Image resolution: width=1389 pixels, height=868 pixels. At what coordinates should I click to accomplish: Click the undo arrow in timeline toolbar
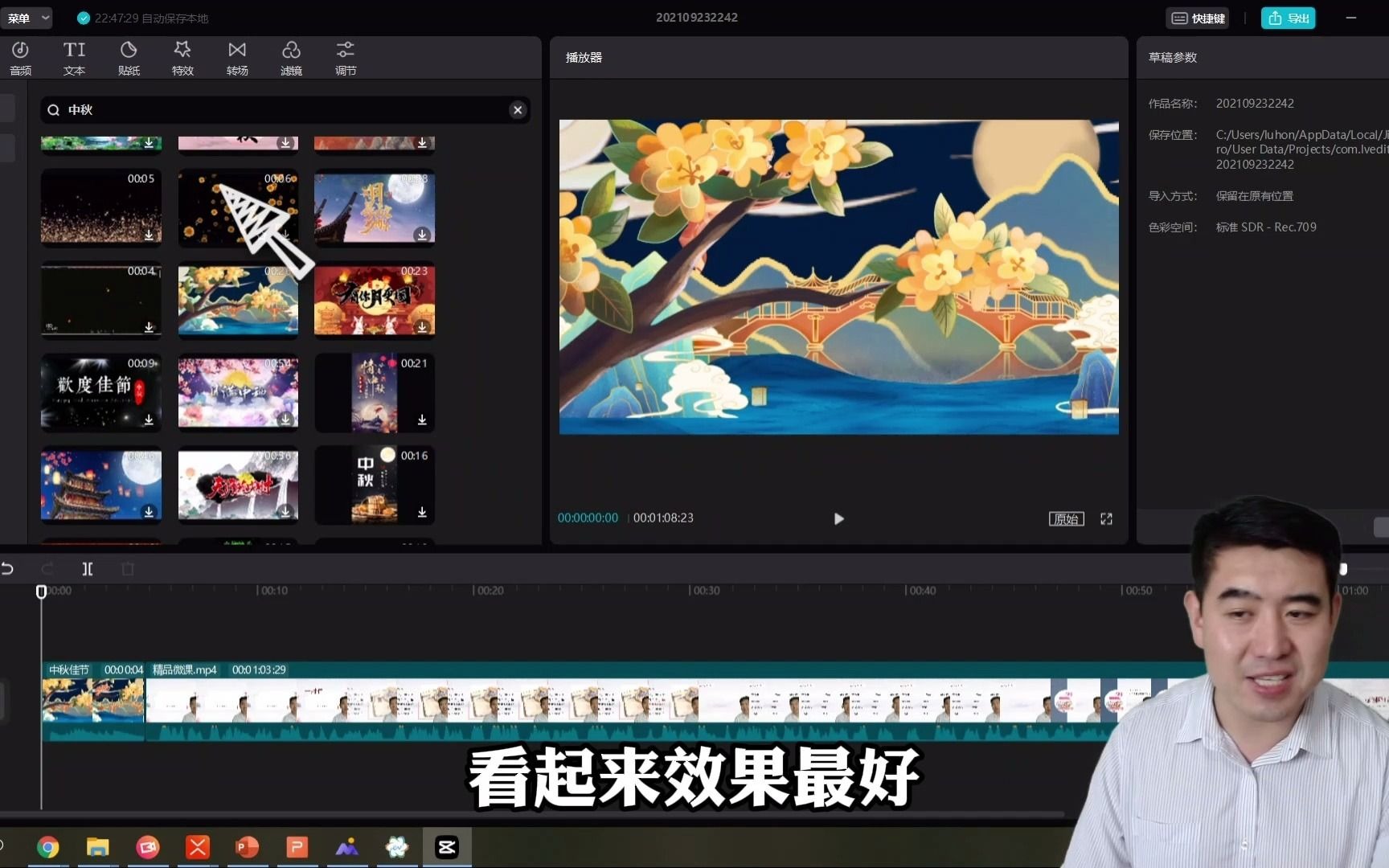[7, 569]
